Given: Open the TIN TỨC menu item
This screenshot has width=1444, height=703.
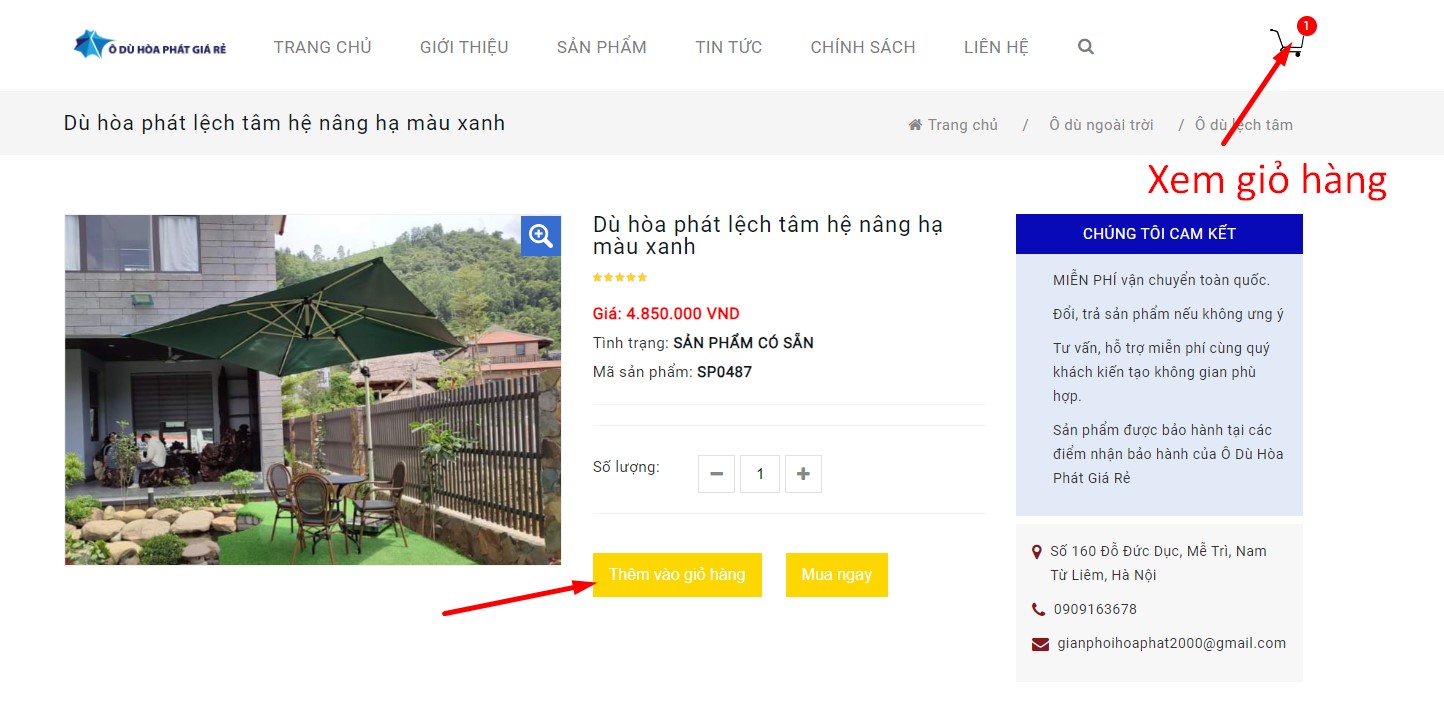Looking at the screenshot, I should coord(729,47).
